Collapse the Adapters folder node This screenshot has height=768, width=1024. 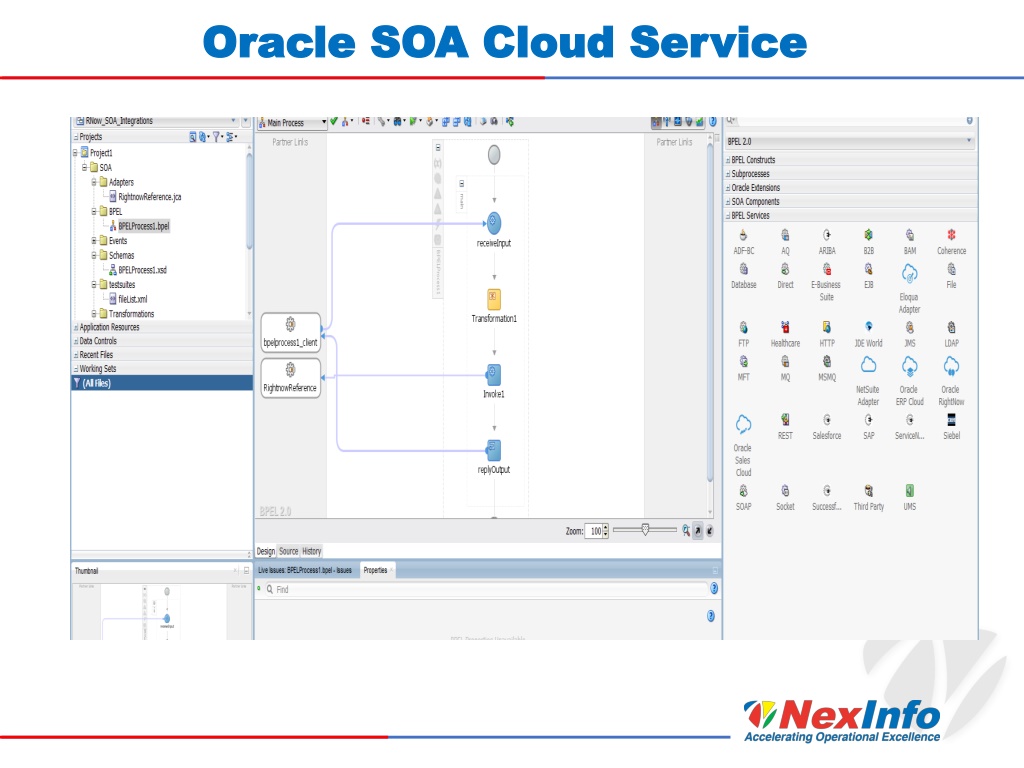[94, 182]
